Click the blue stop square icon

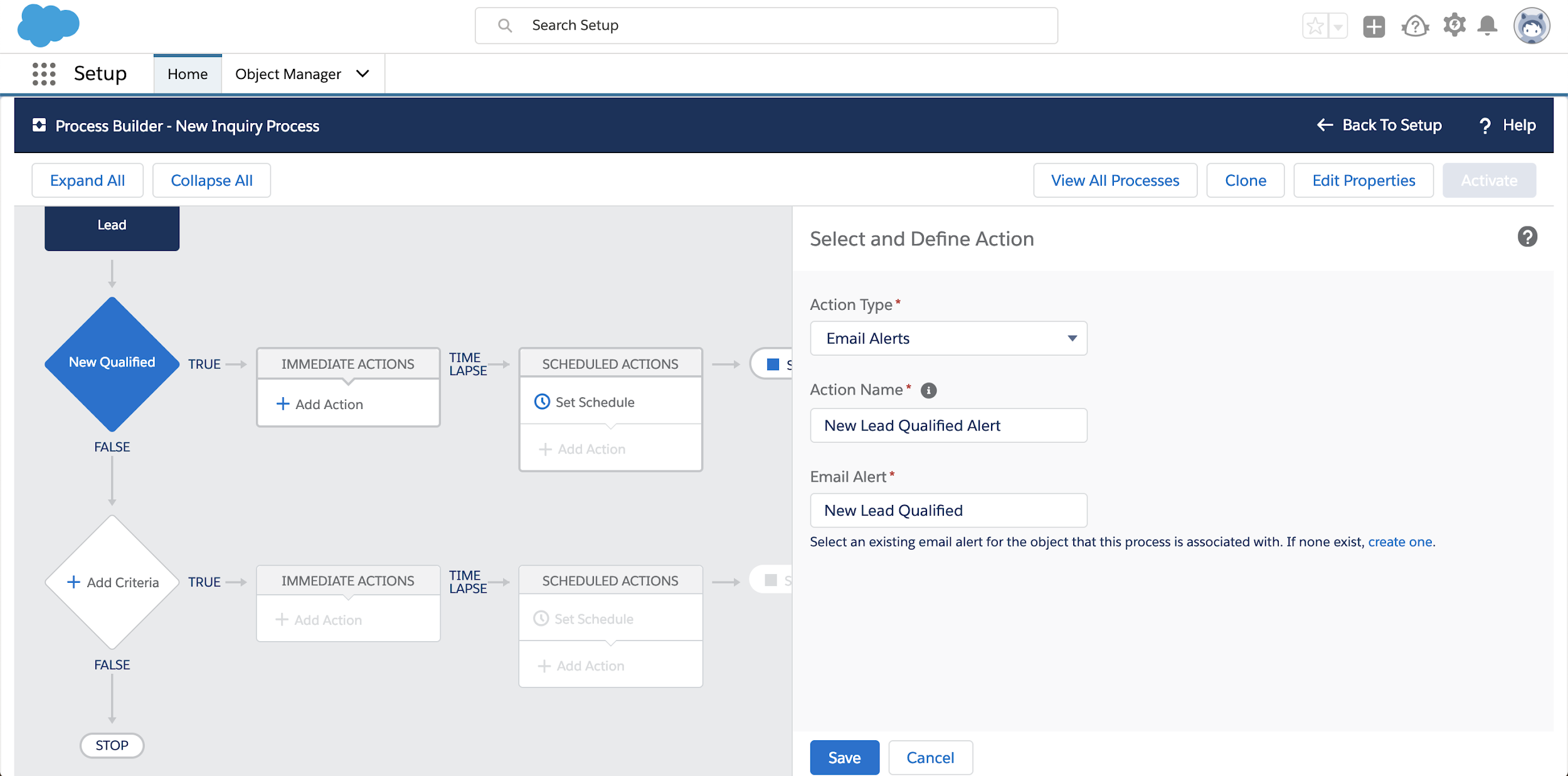tap(773, 364)
